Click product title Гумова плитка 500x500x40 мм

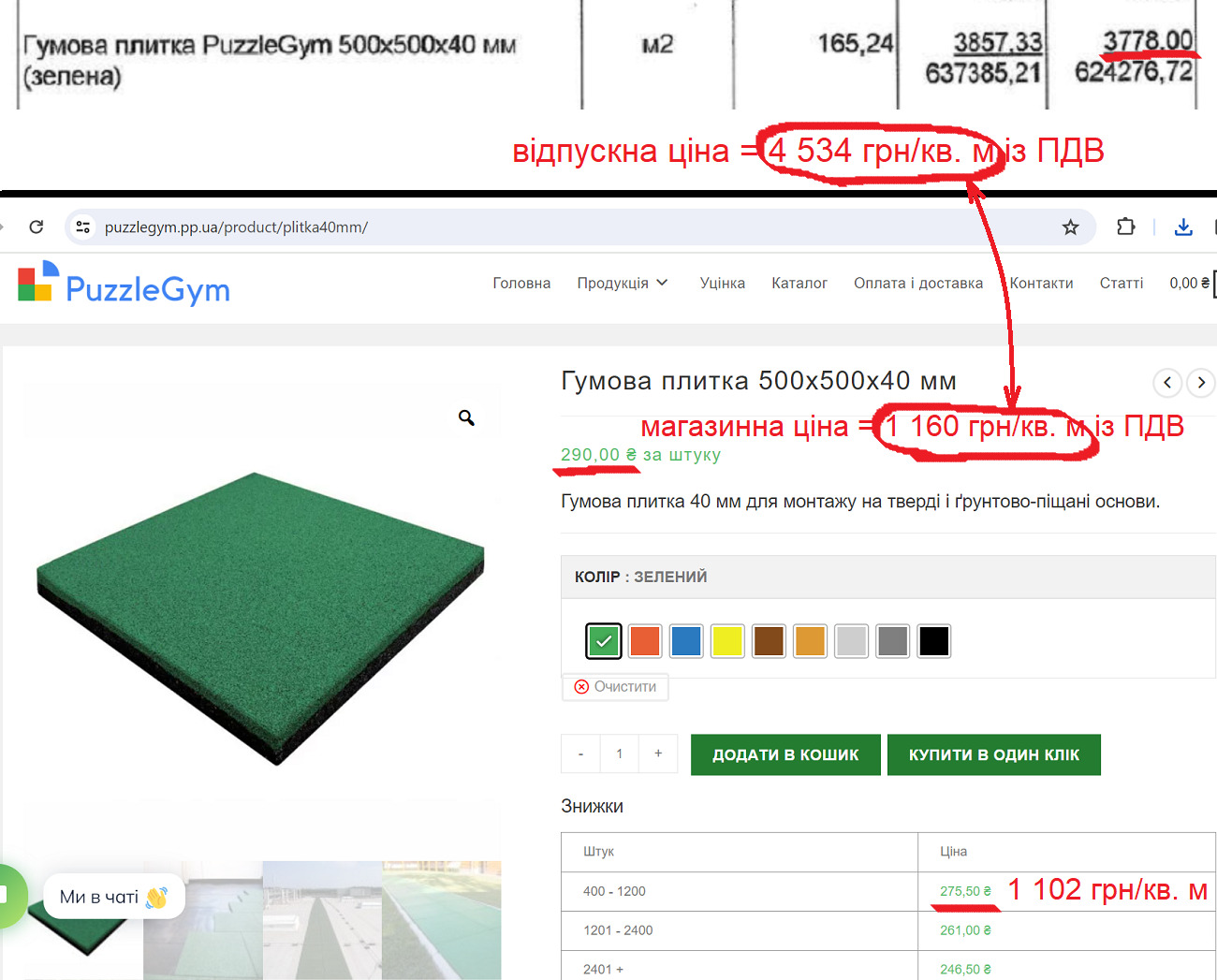(x=758, y=381)
